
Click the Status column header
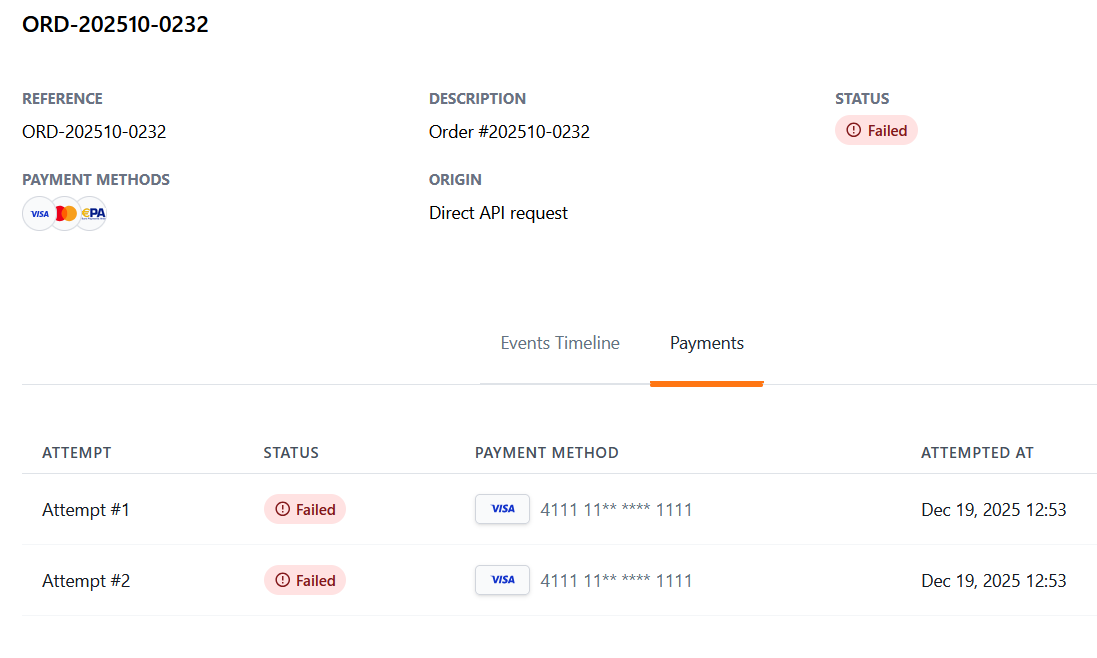(291, 453)
